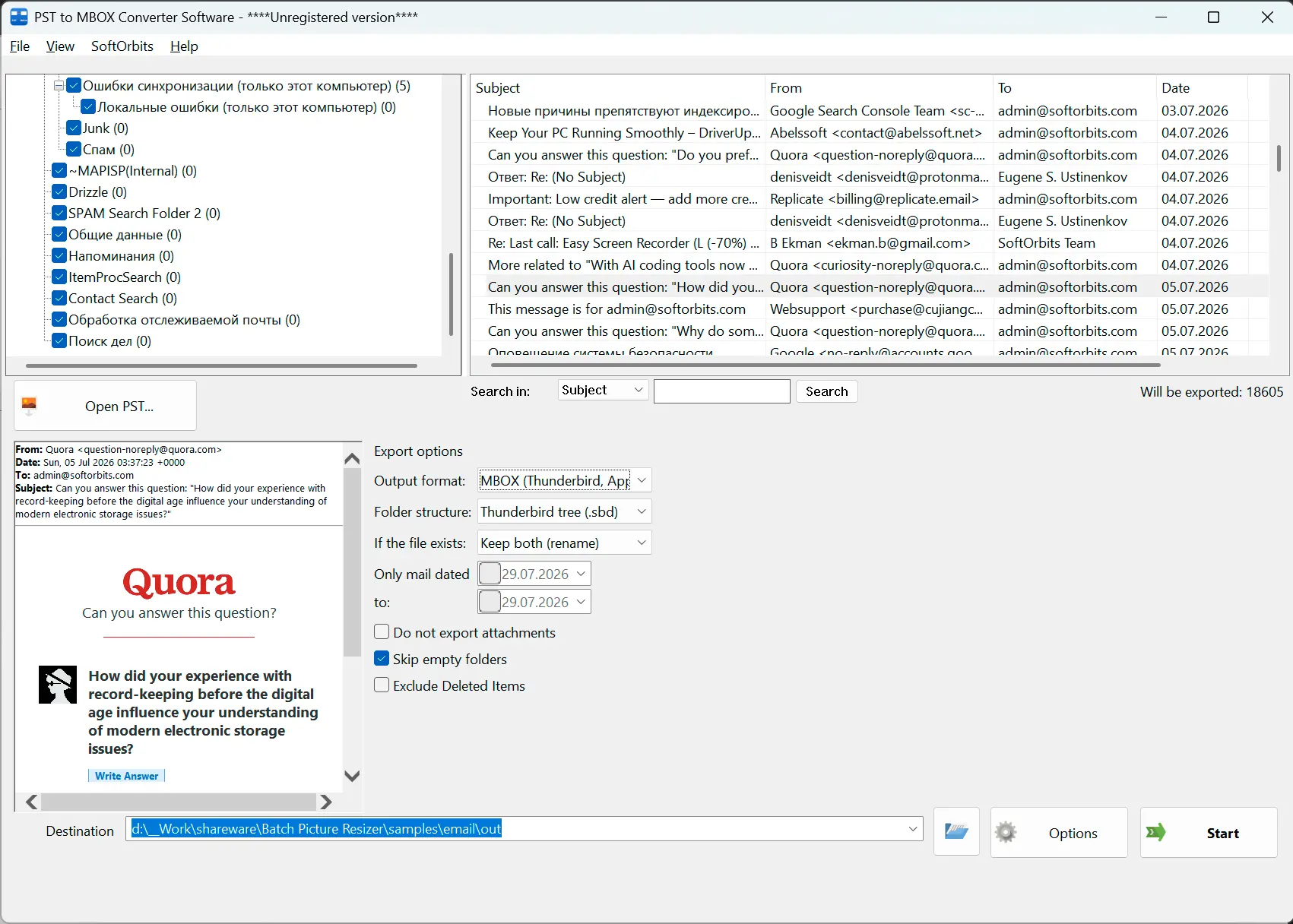
Task: Click the preview left scroll arrow
Action: [x=31, y=802]
